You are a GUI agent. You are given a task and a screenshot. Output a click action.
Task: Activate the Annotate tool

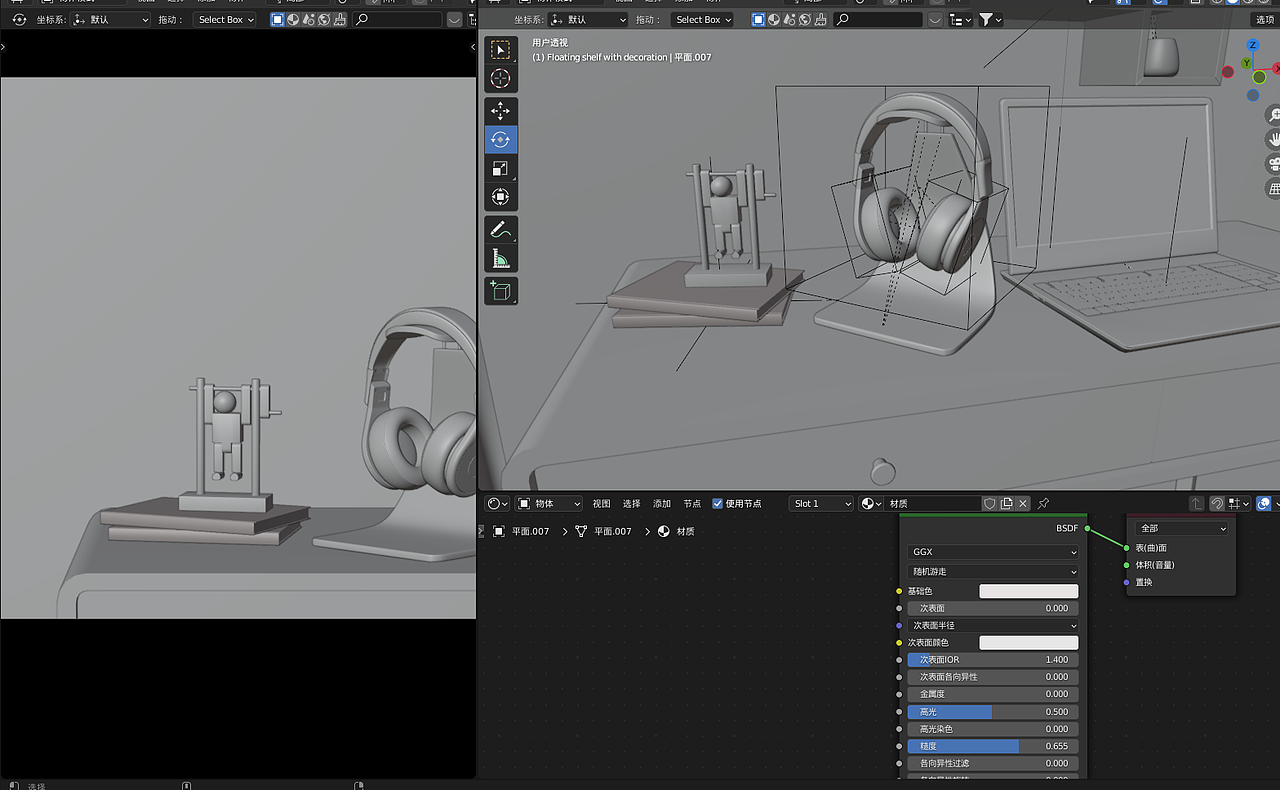(x=500, y=229)
